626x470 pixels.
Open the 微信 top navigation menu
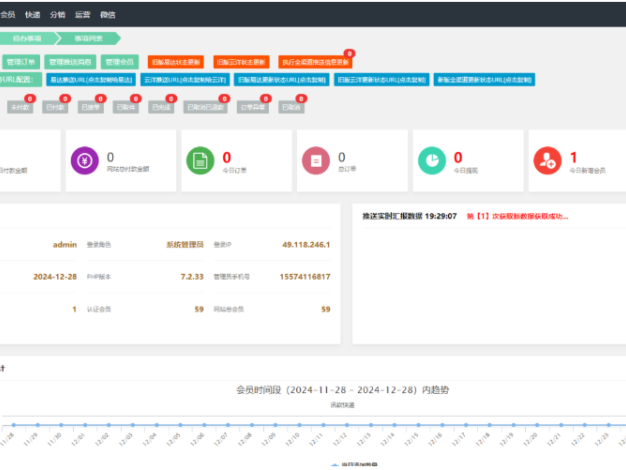point(108,15)
